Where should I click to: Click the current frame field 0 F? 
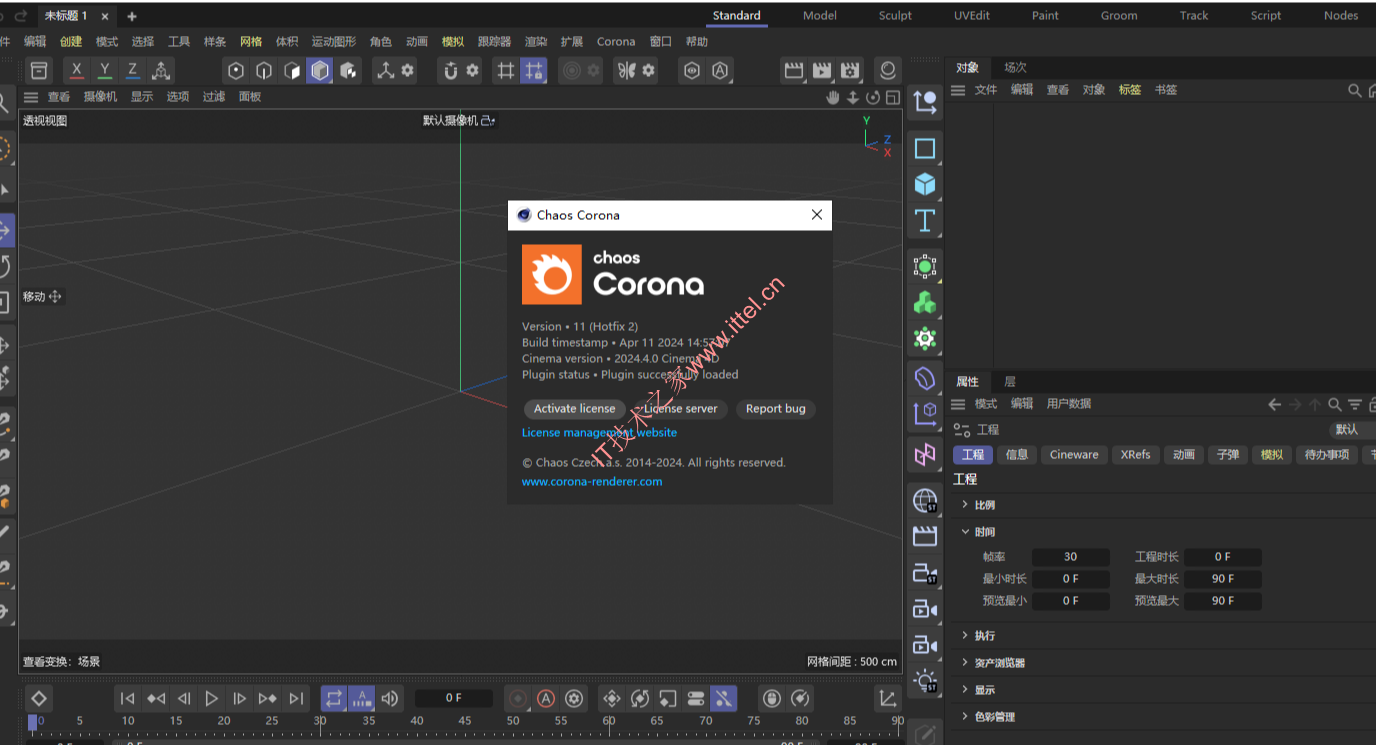[454, 698]
